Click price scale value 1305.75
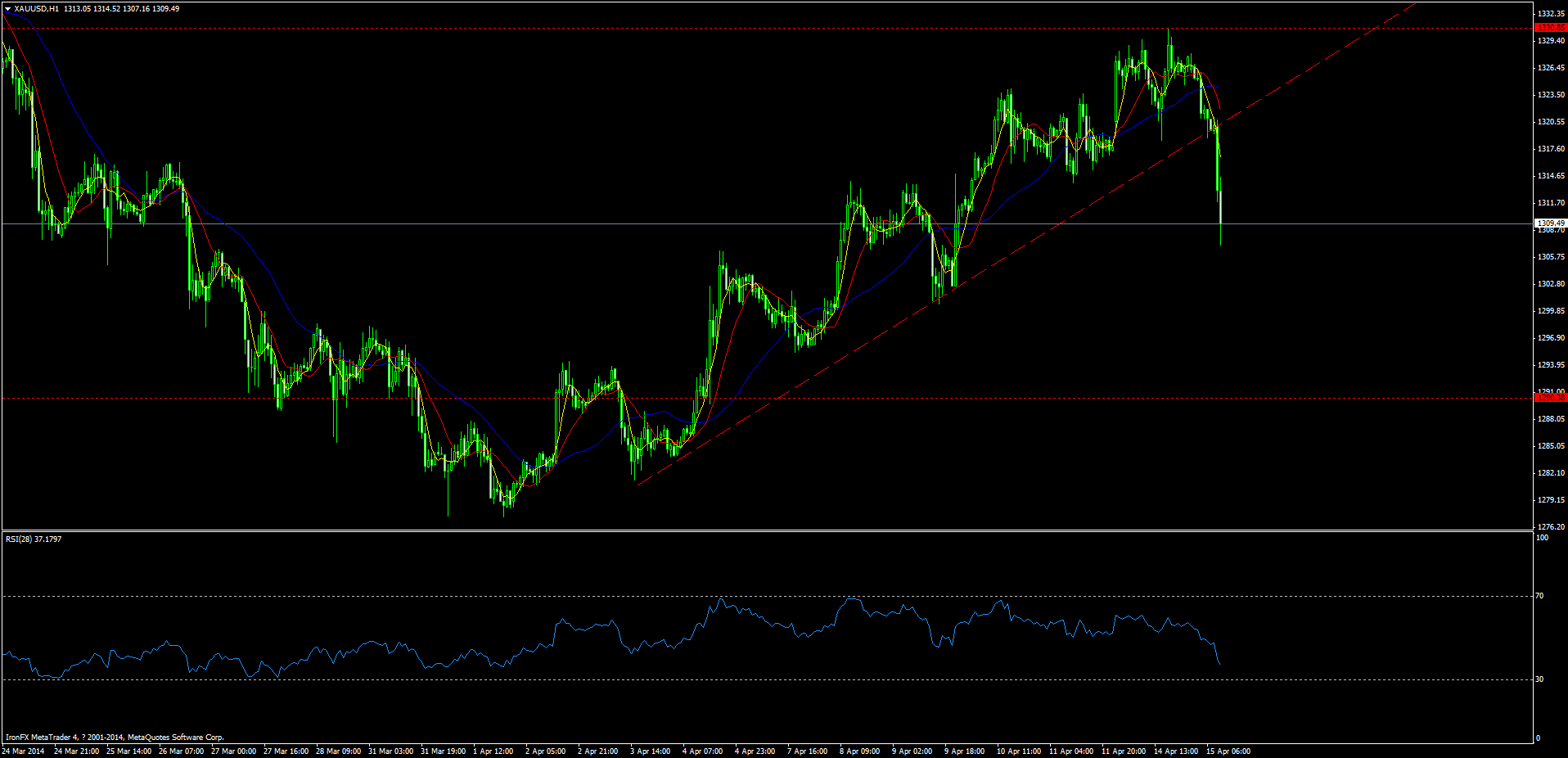 pos(1551,257)
